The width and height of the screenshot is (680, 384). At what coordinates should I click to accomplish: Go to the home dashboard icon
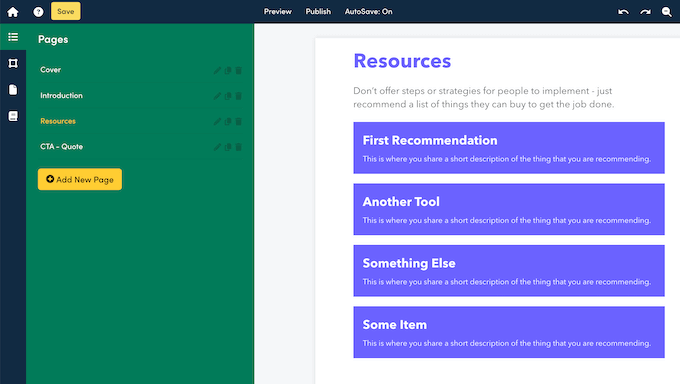(x=13, y=12)
